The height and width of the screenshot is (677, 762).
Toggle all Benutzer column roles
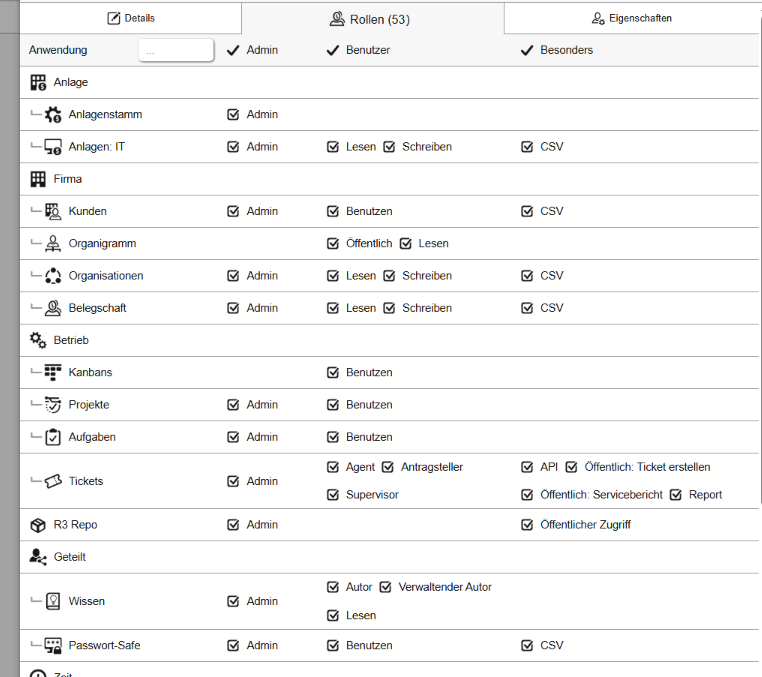pos(334,50)
